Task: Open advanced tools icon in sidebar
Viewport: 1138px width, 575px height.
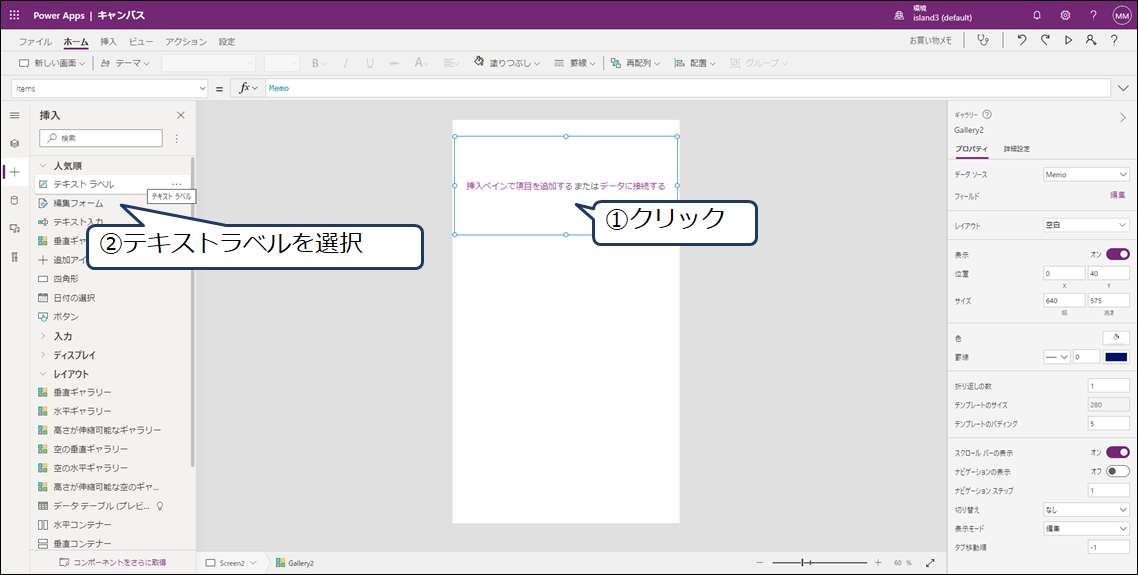Action: (x=15, y=257)
